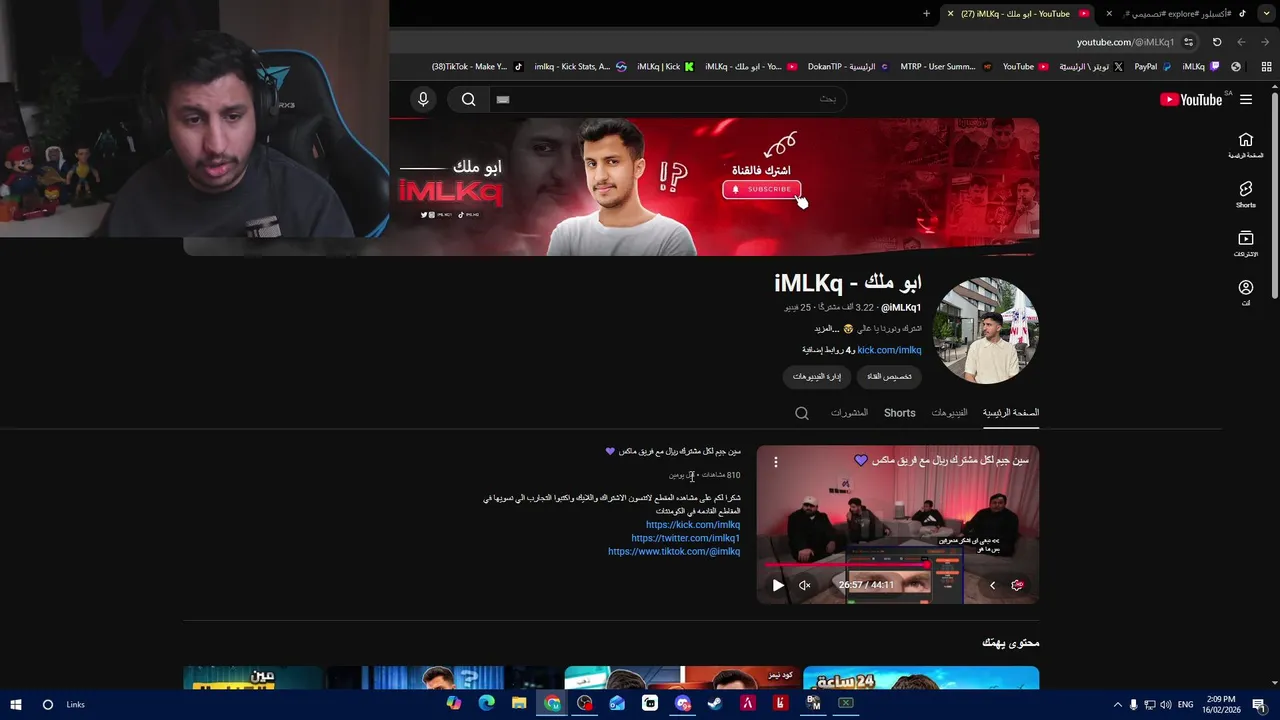Click Manage videos button
This screenshot has height=720, width=1280.
[817, 376]
